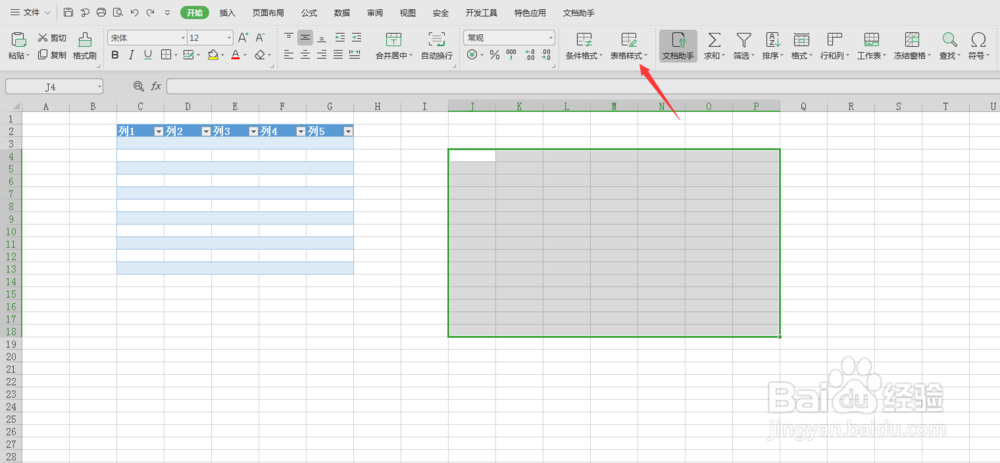
Task: Click the Print icon in quick access bar
Action: tap(101, 12)
